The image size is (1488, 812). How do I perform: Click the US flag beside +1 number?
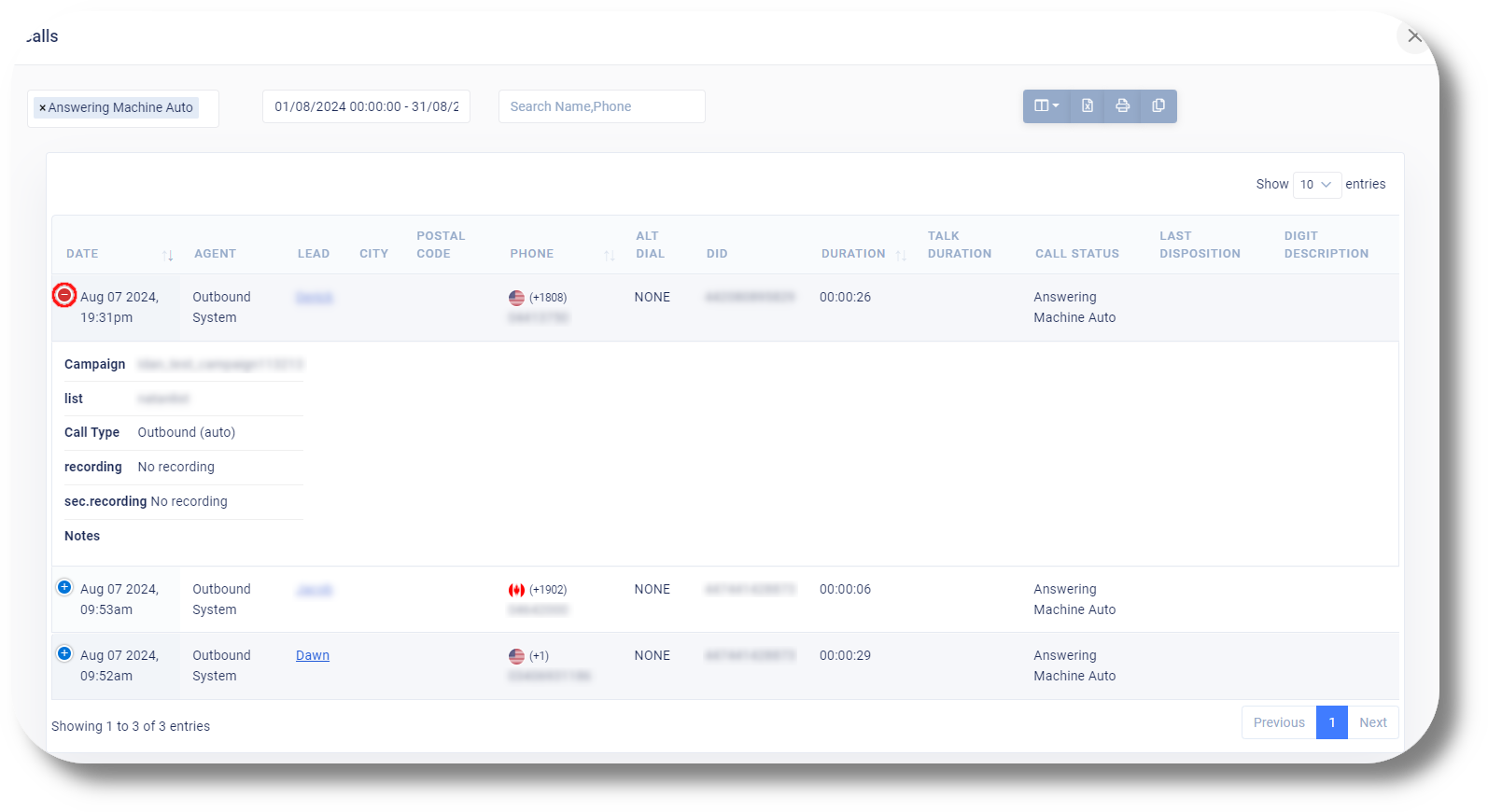click(516, 656)
